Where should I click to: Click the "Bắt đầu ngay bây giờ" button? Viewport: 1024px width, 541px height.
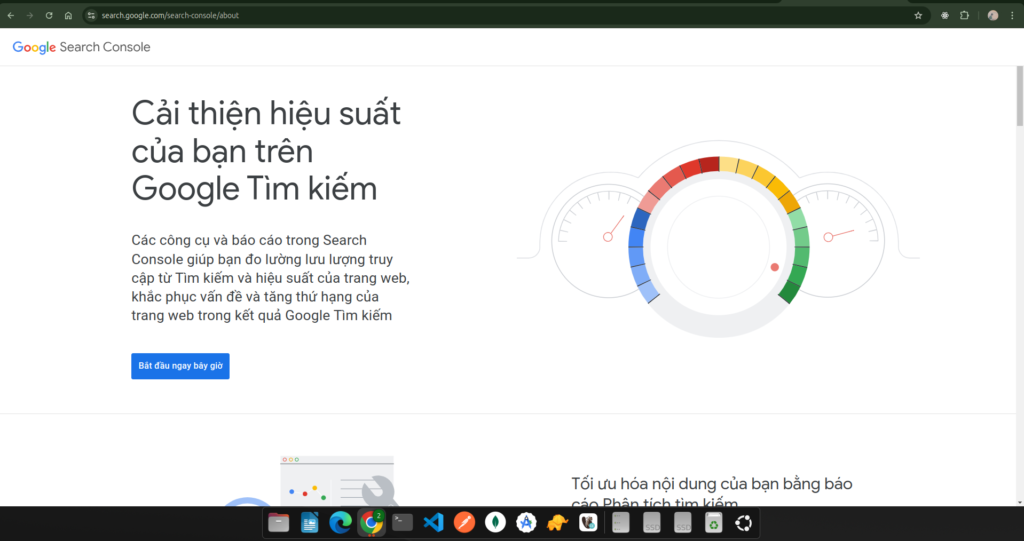click(180, 366)
